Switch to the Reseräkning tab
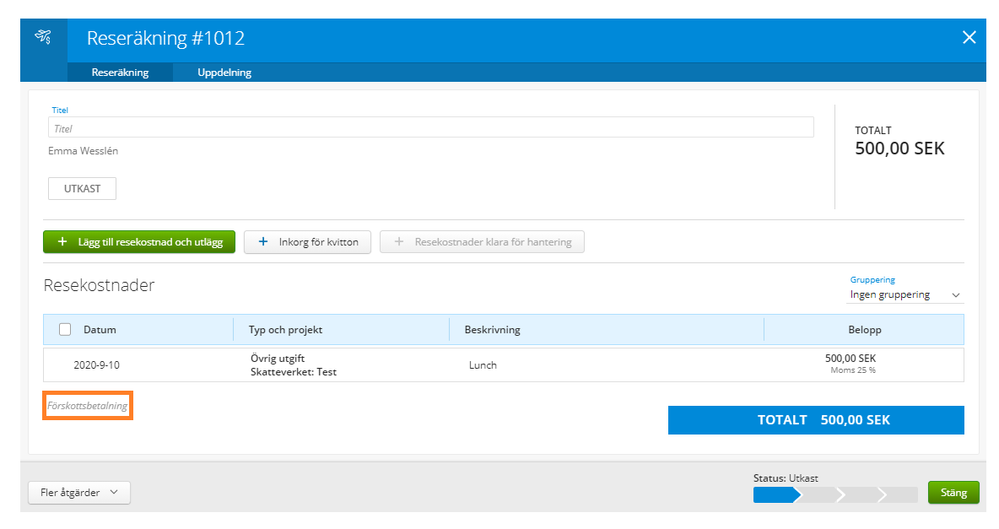This screenshot has height=529, width=999. (x=120, y=72)
